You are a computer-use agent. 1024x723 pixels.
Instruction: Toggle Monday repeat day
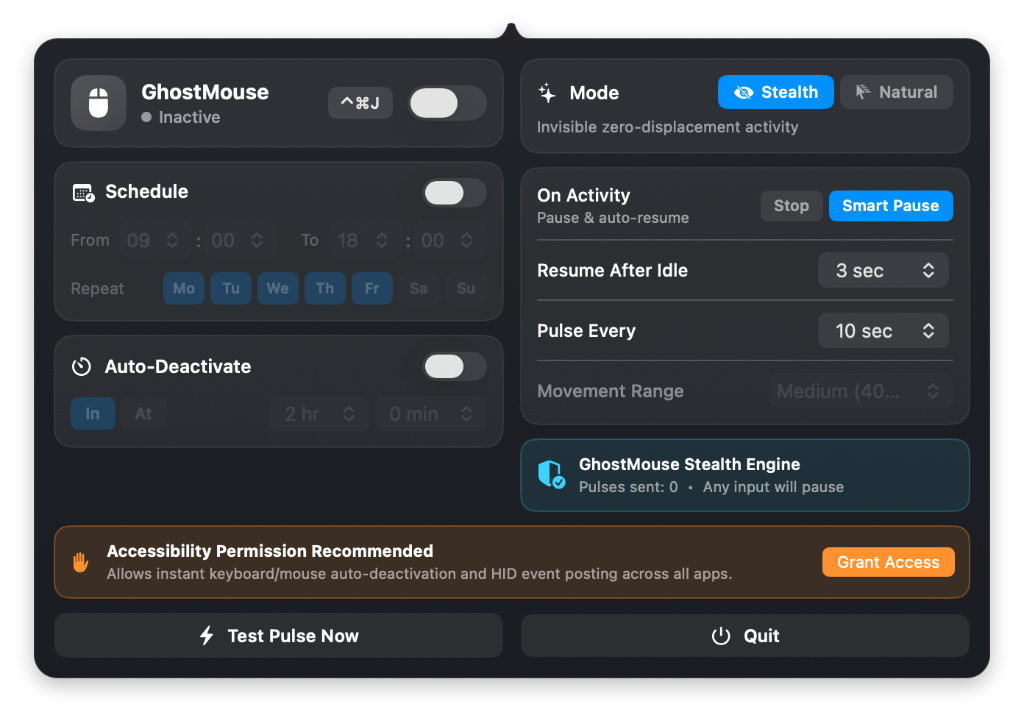pyautogui.click(x=184, y=289)
